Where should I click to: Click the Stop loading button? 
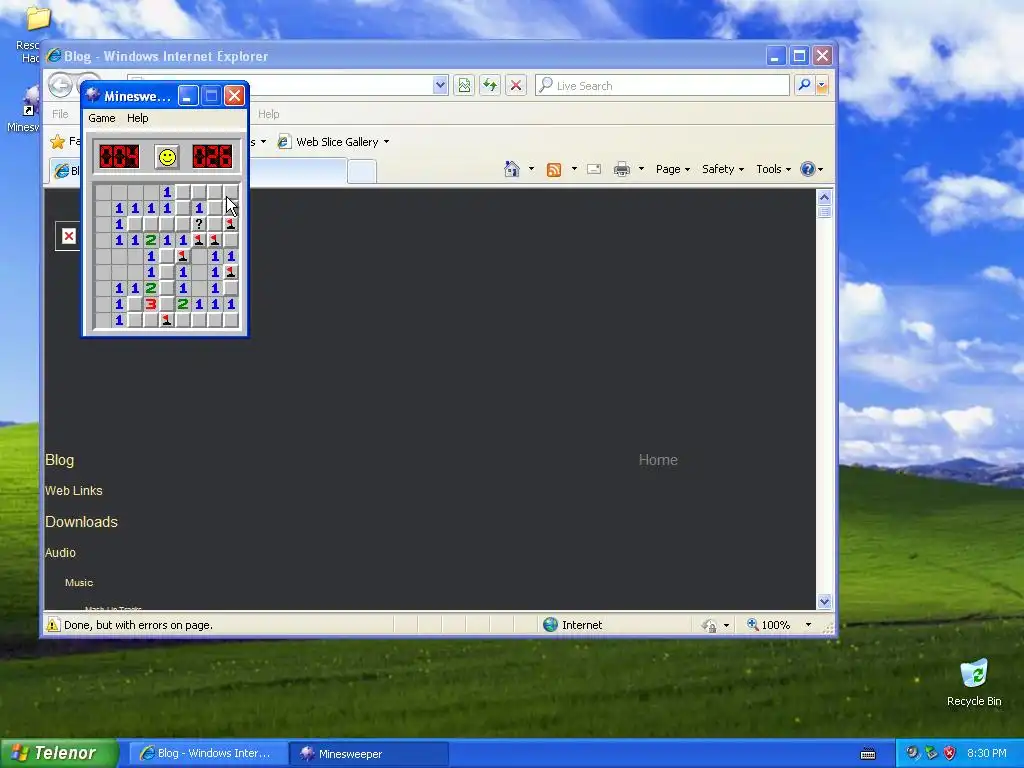(516, 86)
